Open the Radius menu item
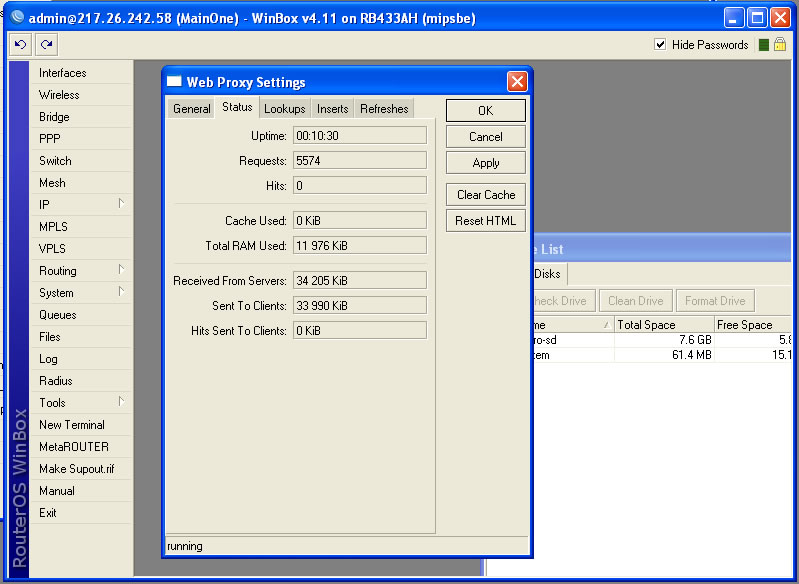 click(x=81, y=381)
